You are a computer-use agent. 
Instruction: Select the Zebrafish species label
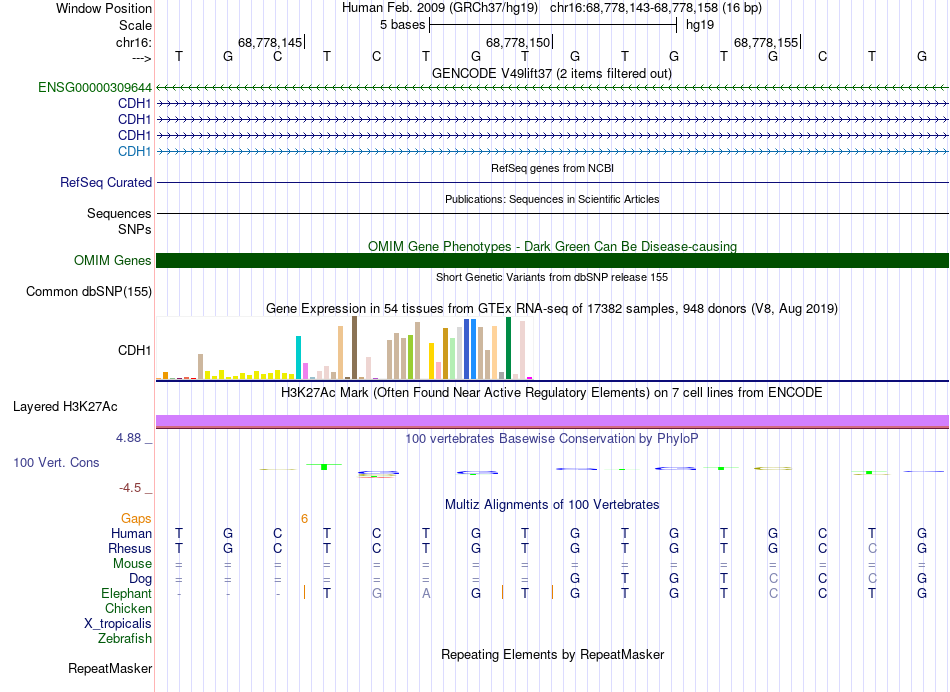(x=125, y=638)
